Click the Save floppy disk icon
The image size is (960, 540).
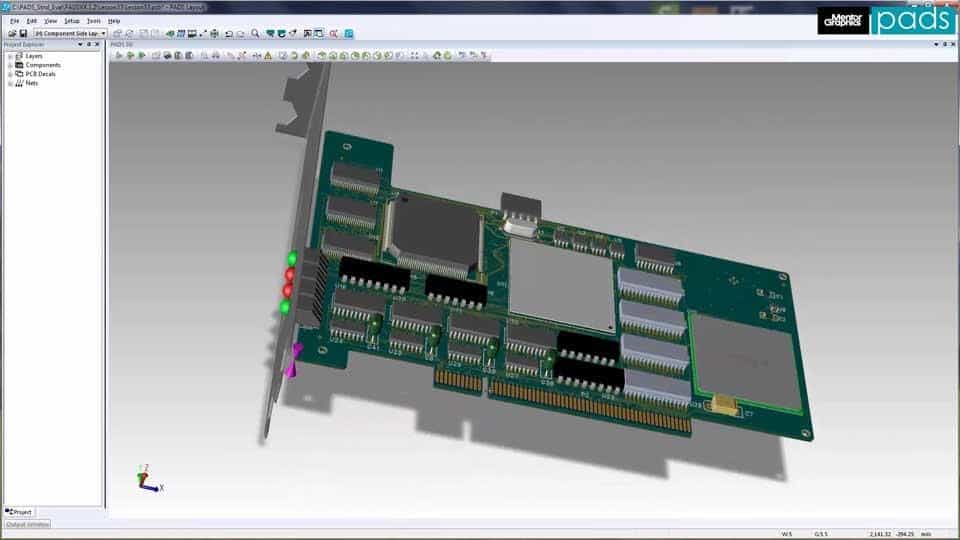[23, 33]
